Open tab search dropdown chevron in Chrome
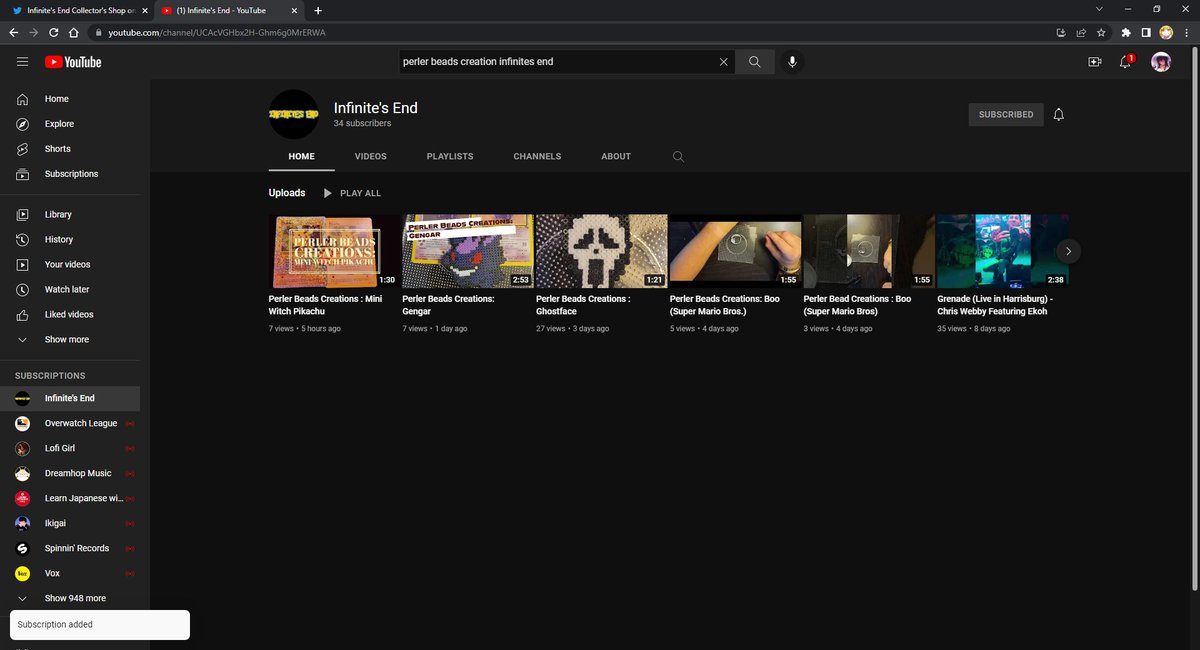 click(x=1099, y=9)
